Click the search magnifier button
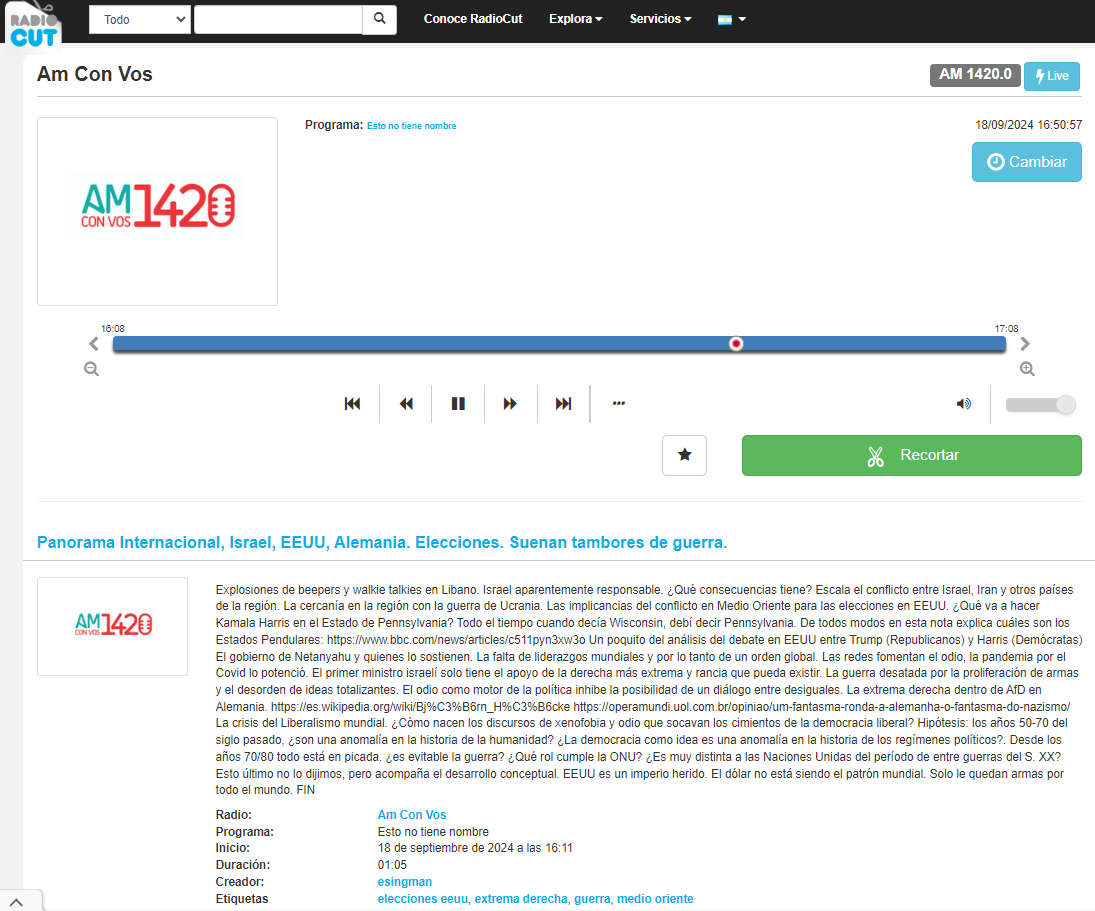 click(379, 19)
